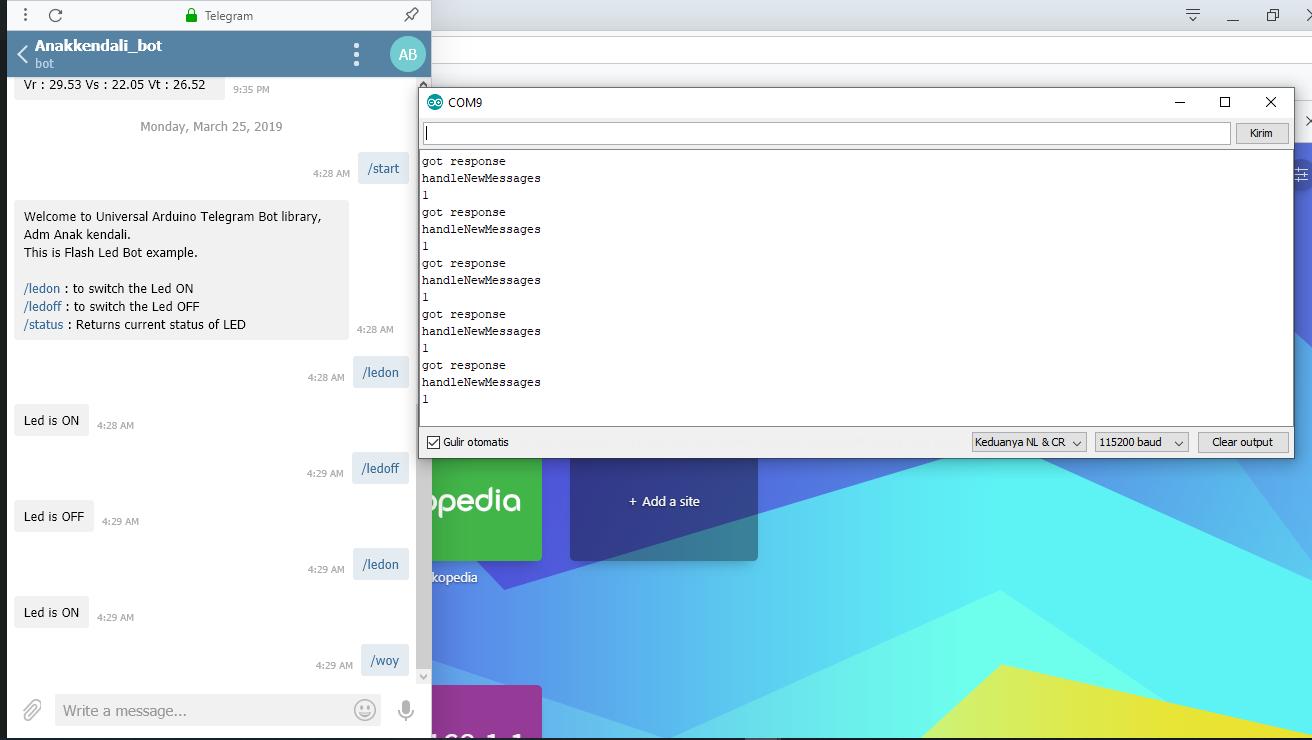Viewport: 1312px width, 740px height.
Task: Restore down the browser window
Action: point(1272,15)
